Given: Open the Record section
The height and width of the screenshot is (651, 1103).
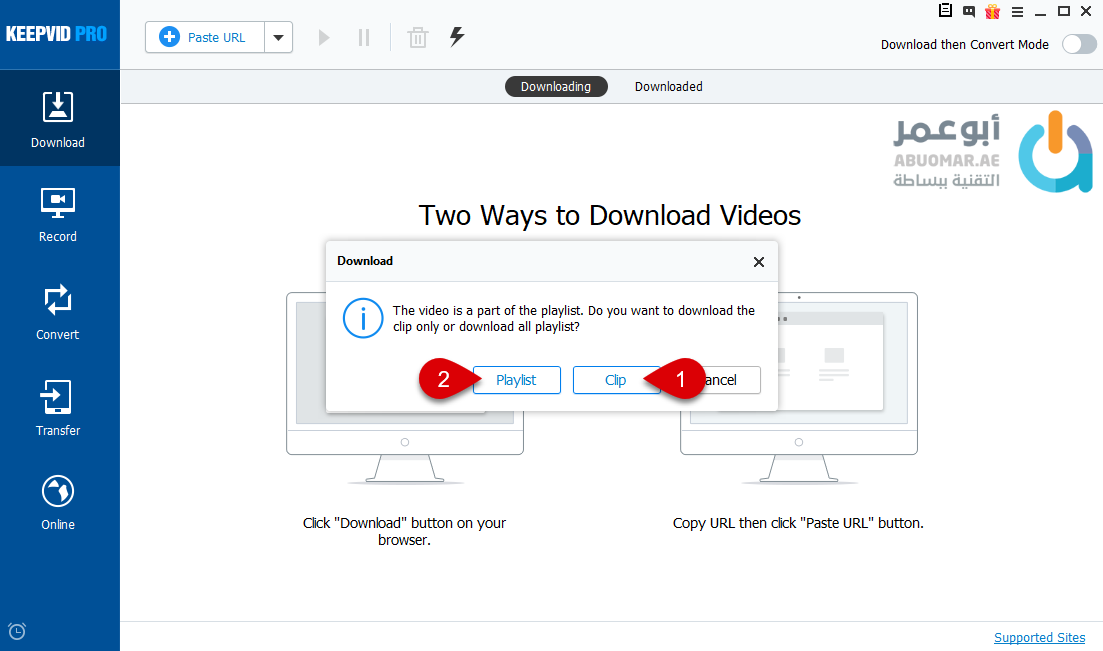Looking at the screenshot, I should [58, 215].
